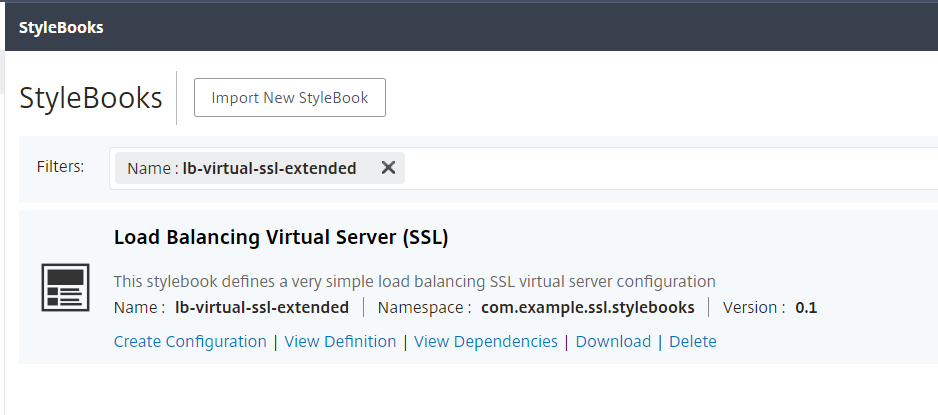
Task: Click the stylebook name value in card details
Action: [x=262, y=307]
